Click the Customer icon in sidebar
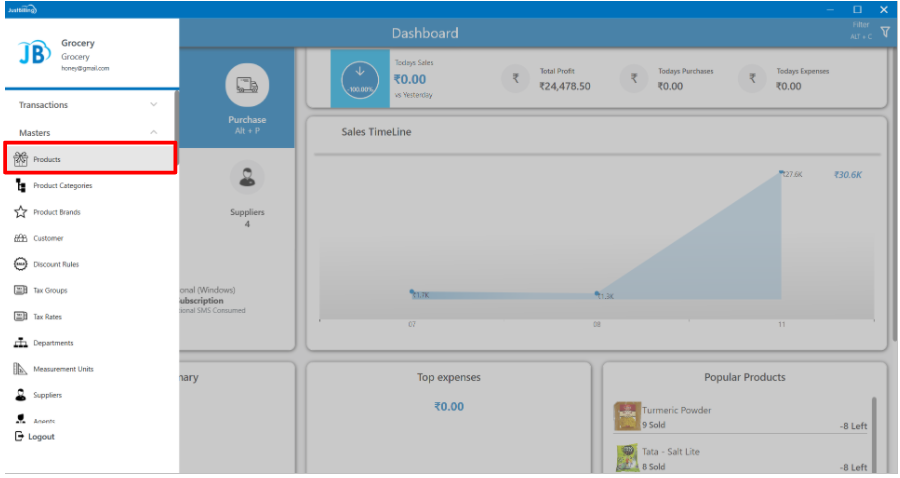Screen dimensions: 900x478 click(x=21, y=238)
